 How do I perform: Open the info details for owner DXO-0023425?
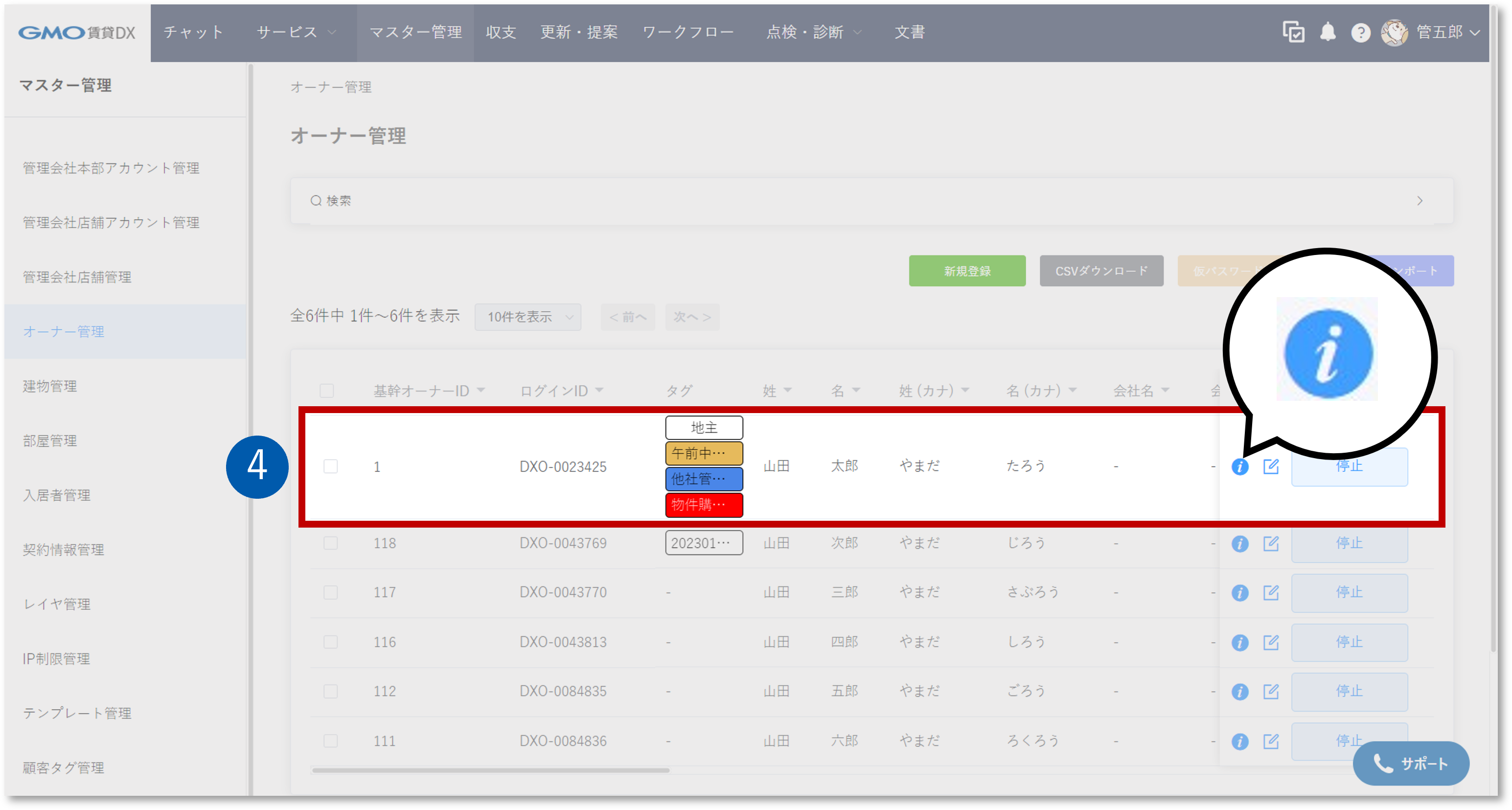1240,466
